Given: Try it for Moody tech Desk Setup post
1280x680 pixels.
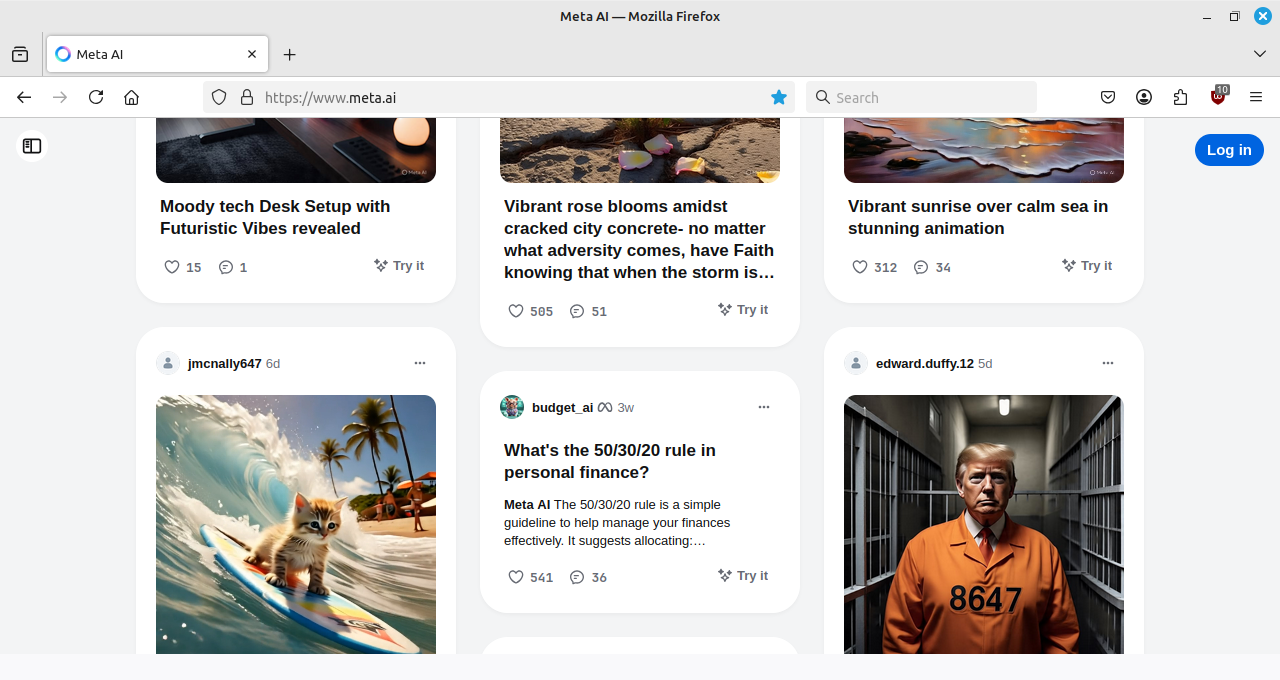Looking at the screenshot, I should pos(399,266).
